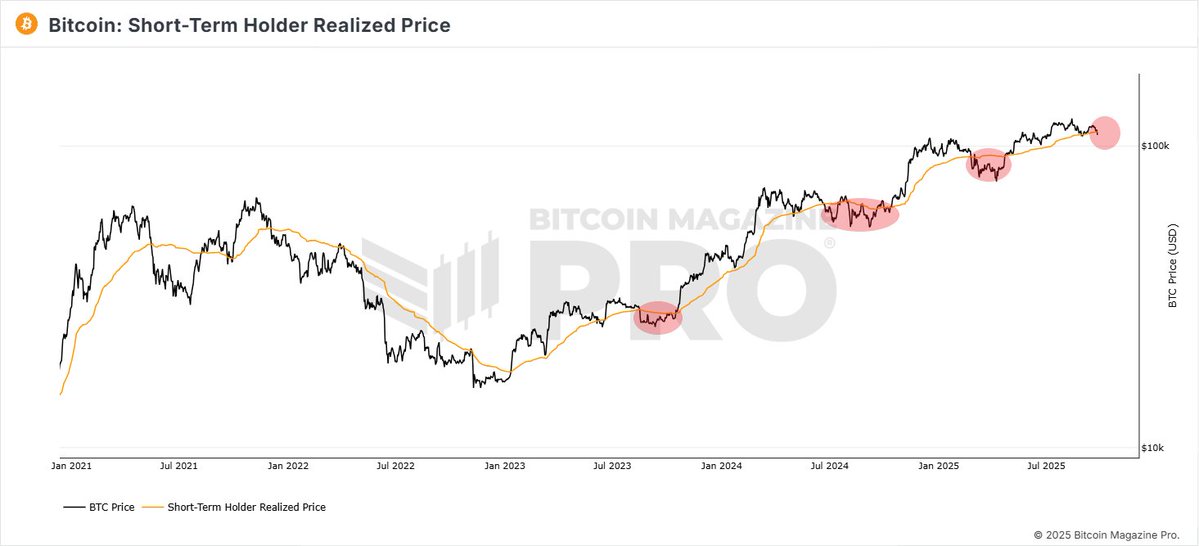Select the Jul 2022 x-axis label
This screenshot has height=546, width=1199.
[396, 465]
